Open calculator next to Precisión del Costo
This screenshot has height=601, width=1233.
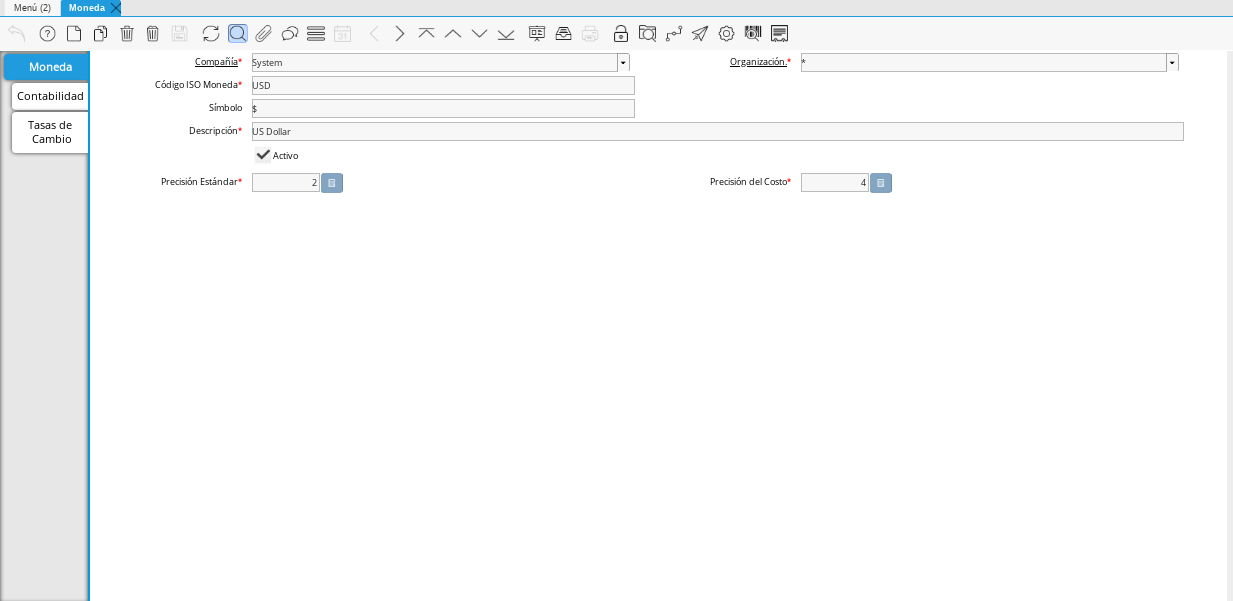click(881, 183)
